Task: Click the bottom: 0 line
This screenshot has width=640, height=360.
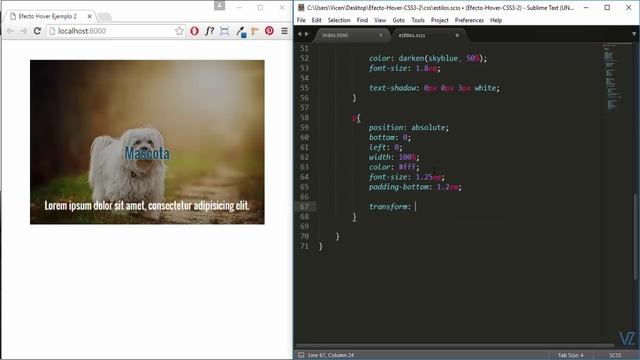Action: point(389,137)
